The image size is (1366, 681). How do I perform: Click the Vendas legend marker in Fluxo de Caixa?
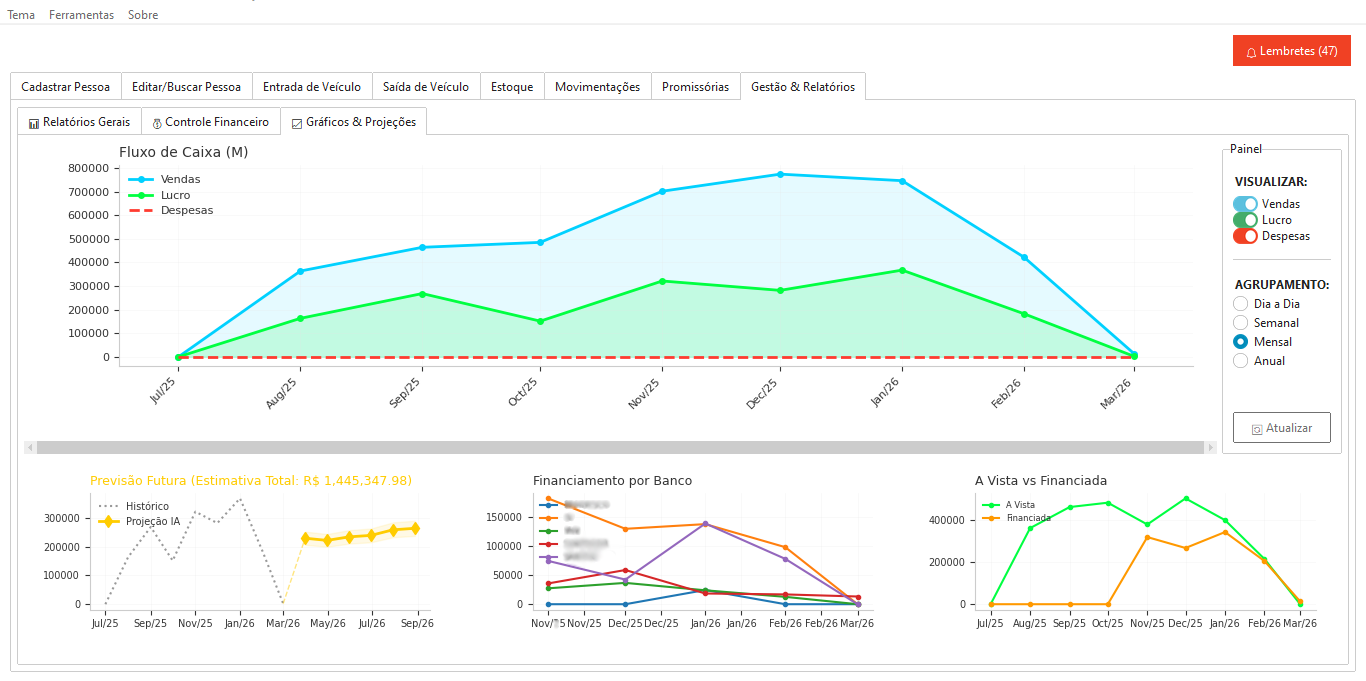click(x=140, y=179)
